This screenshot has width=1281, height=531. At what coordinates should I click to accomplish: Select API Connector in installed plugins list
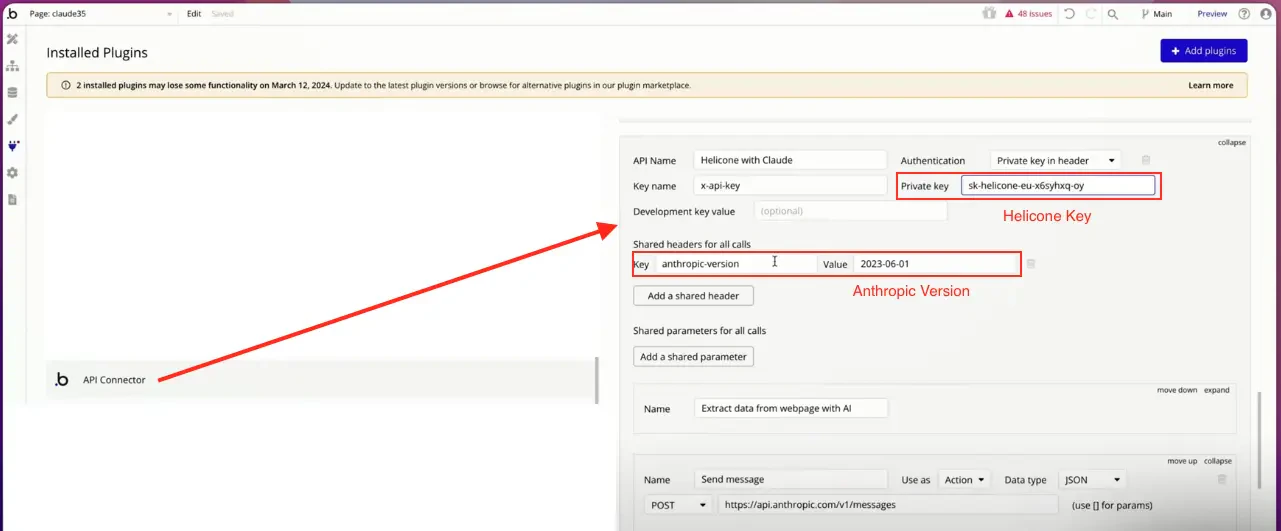(x=321, y=380)
